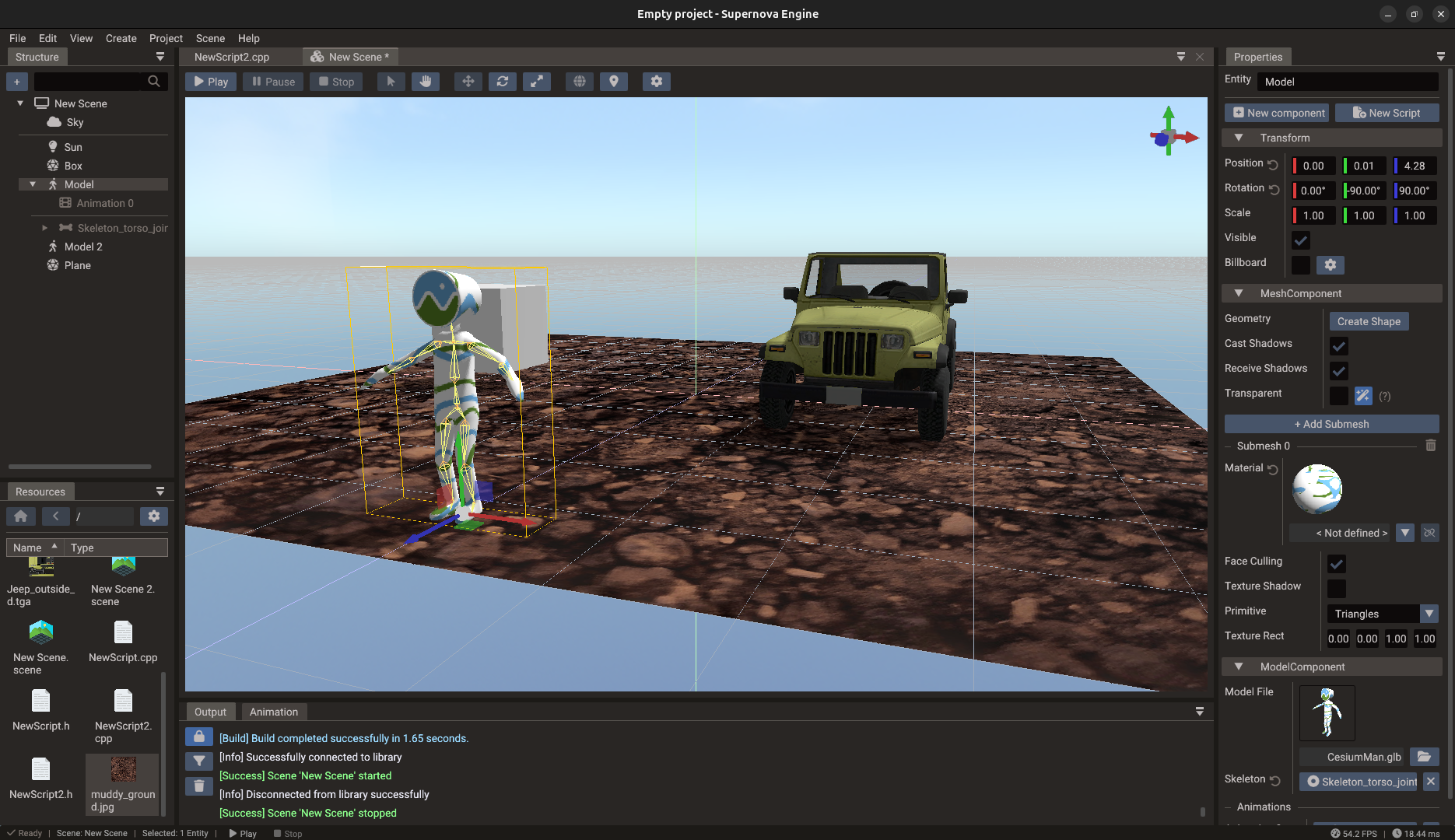Viewport: 1455px width, 840px height.
Task: Click the New component button
Action: (1276, 112)
